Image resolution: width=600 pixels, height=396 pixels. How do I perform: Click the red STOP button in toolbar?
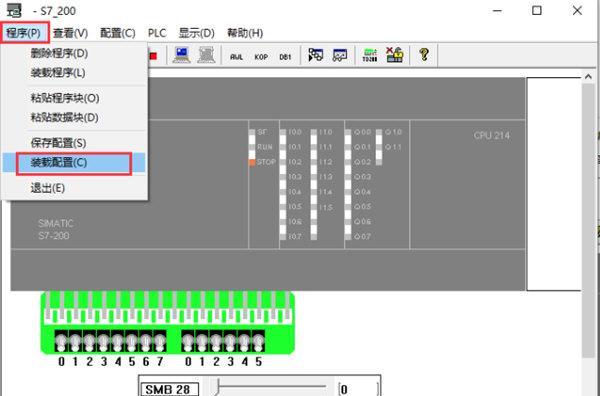click(x=153, y=56)
